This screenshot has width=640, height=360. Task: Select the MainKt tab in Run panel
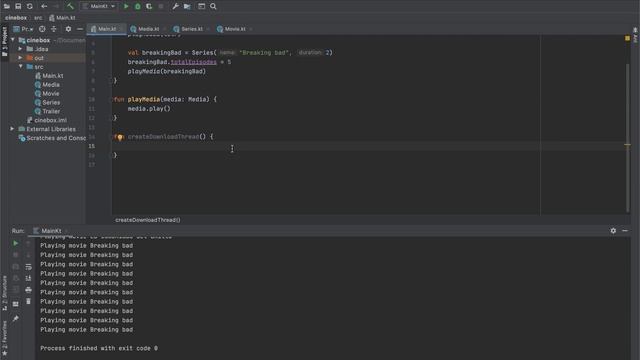pyautogui.click(x=47, y=231)
